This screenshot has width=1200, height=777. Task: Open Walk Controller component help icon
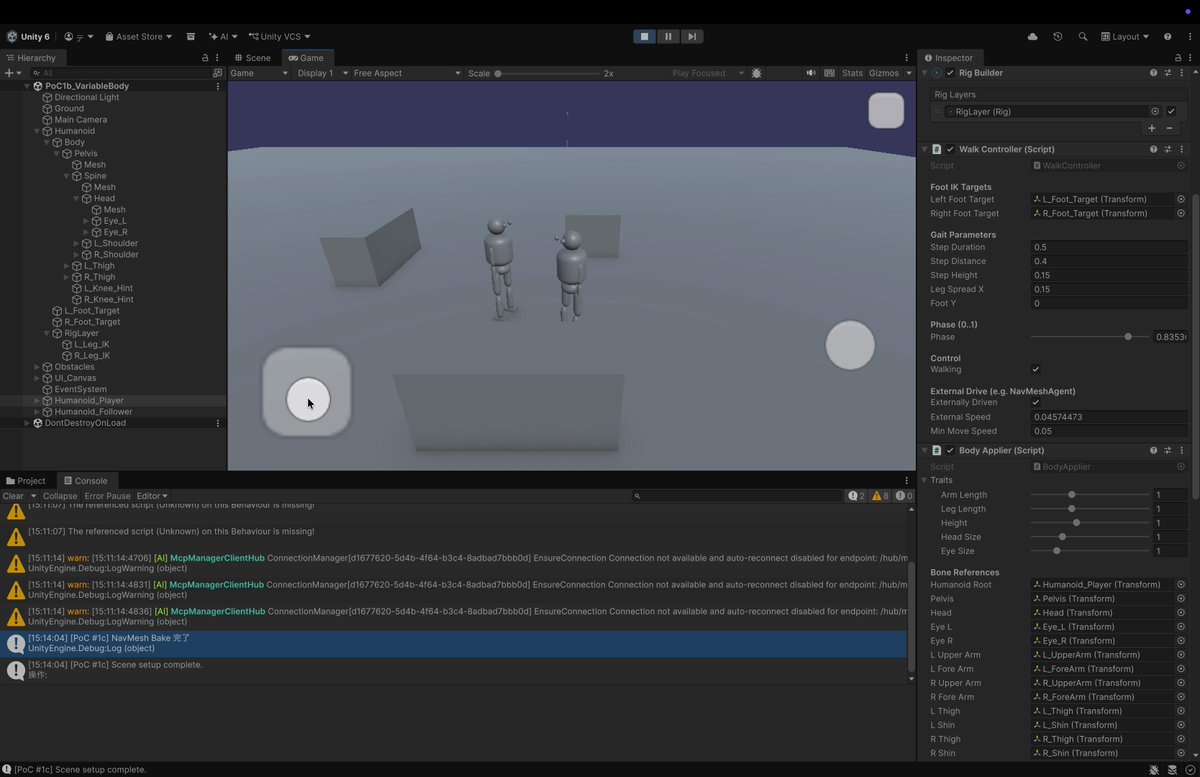pyautogui.click(x=1153, y=149)
